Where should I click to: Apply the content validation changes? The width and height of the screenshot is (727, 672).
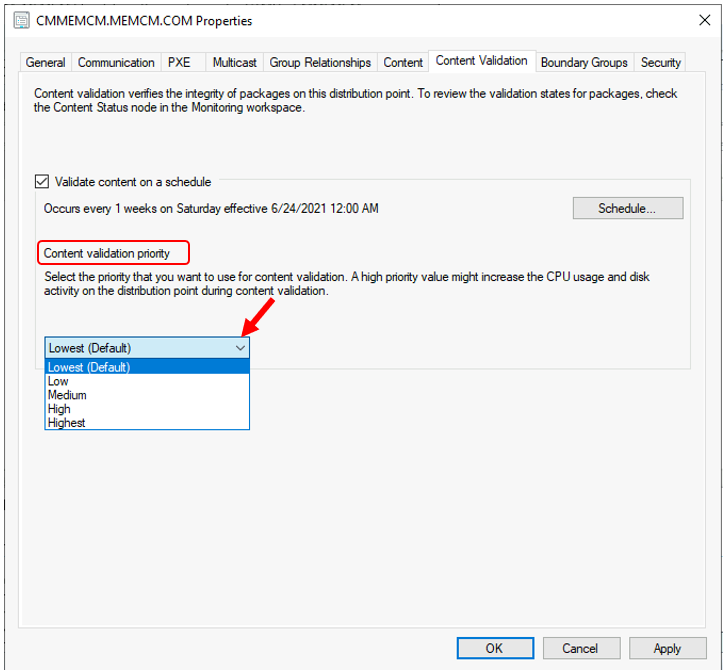click(x=667, y=648)
